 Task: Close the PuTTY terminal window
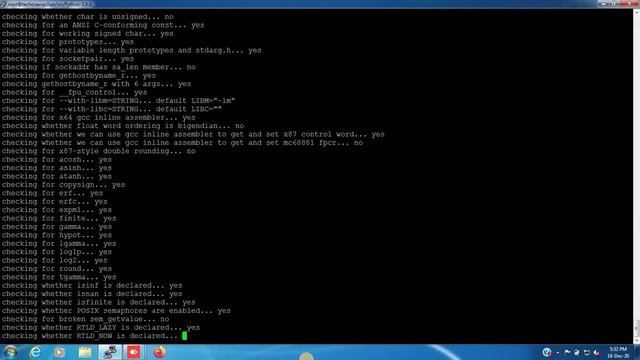tap(629, 4)
